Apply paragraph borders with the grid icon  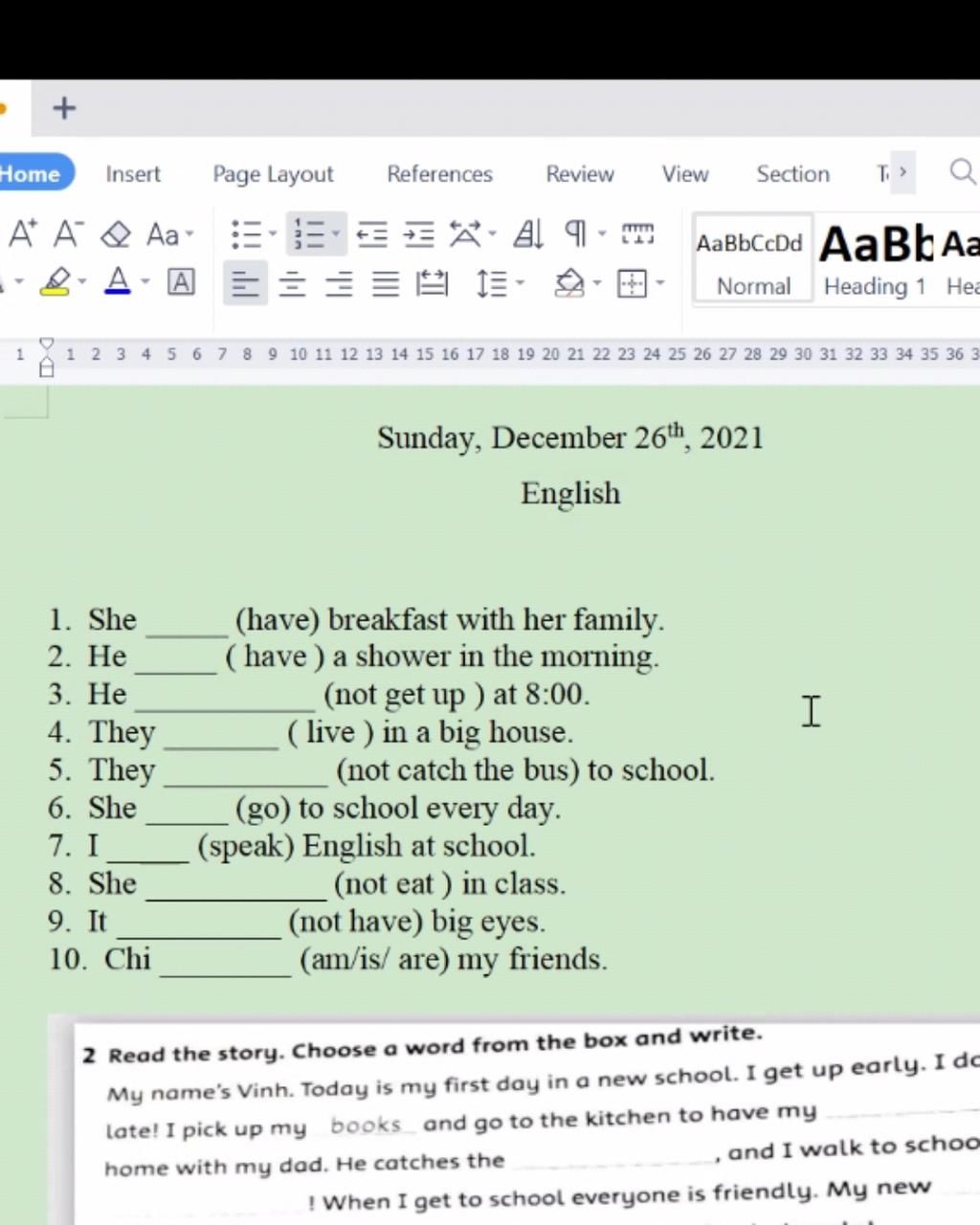[x=633, y=283]
